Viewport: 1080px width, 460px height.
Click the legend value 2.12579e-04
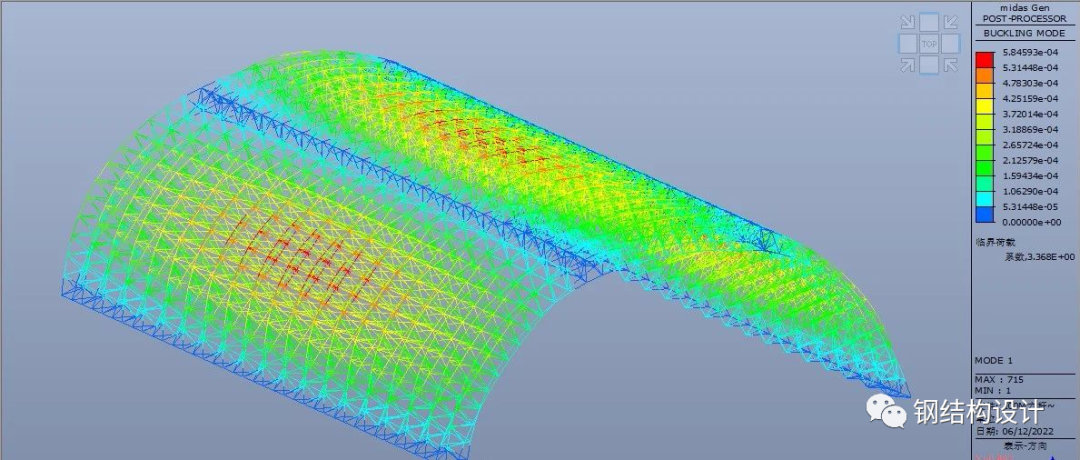(1032, 160)
